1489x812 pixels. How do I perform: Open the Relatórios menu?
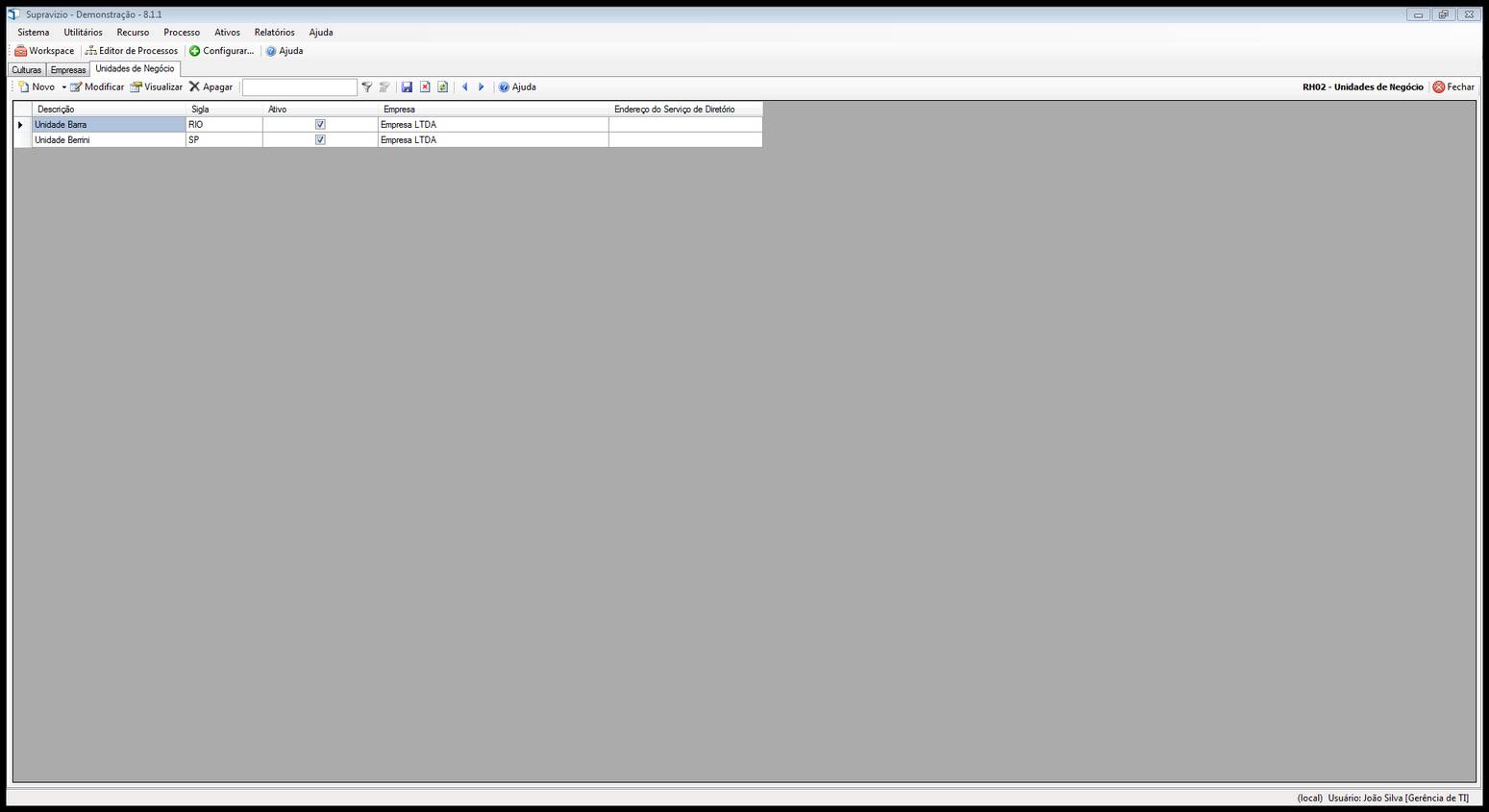[x=275, y=32]
